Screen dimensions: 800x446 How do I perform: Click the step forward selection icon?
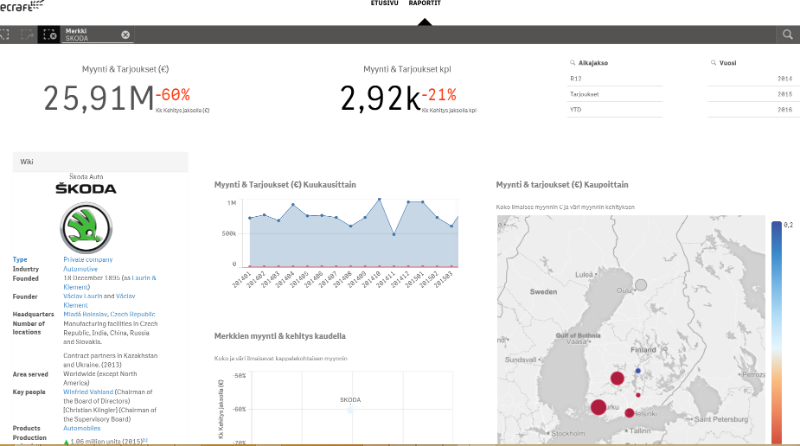(27, 35)
